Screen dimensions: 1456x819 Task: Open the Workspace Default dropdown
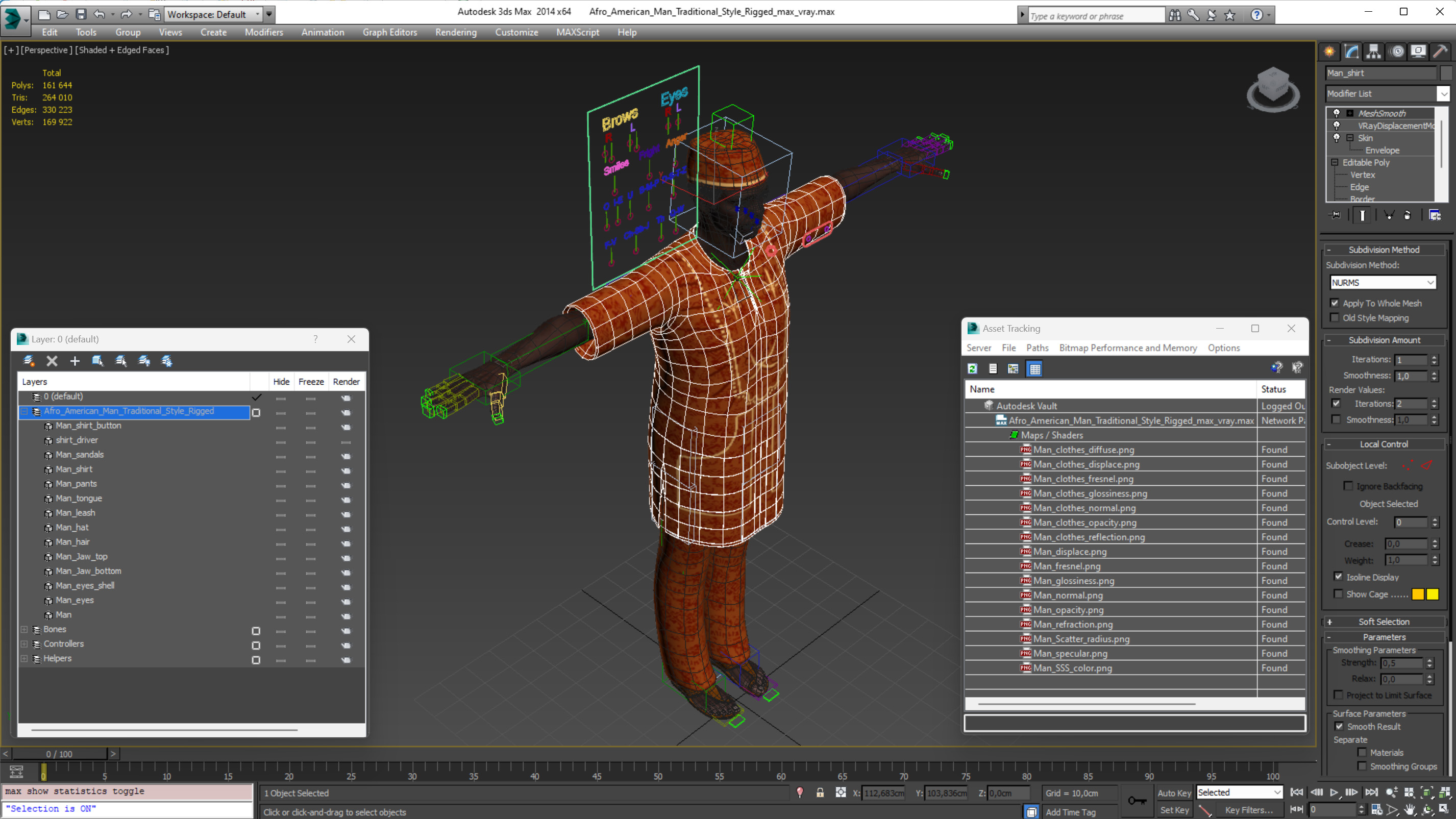pyautogui.click(x=213, y=15)
